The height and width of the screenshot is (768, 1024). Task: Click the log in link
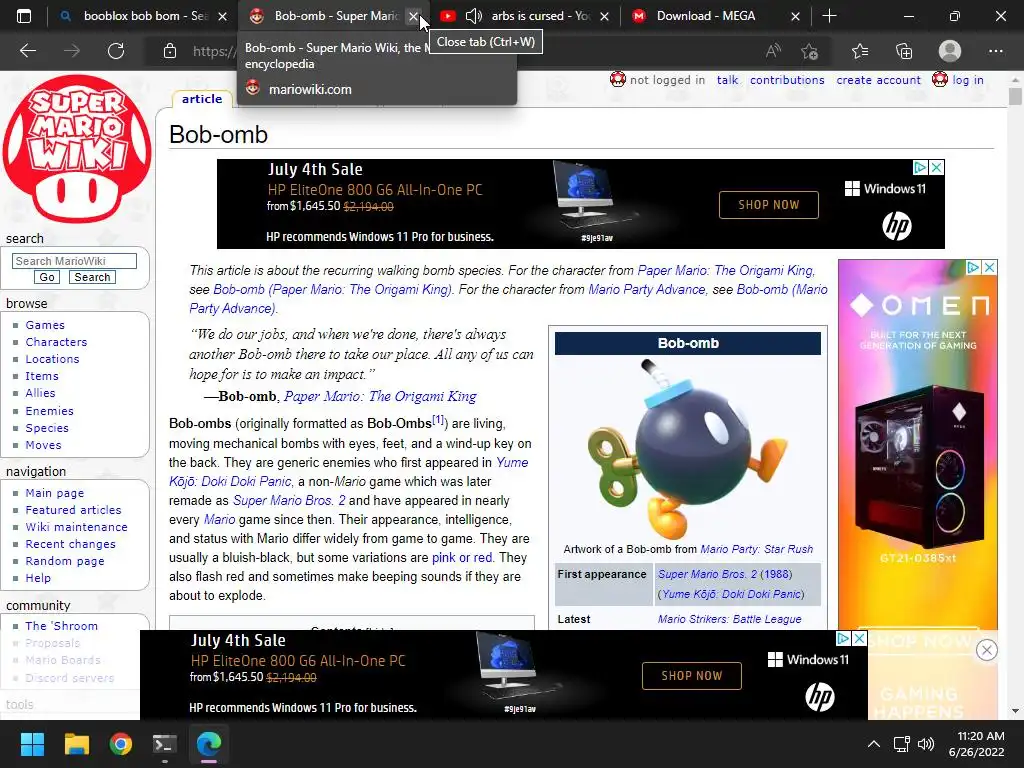[x=968, y=80]
